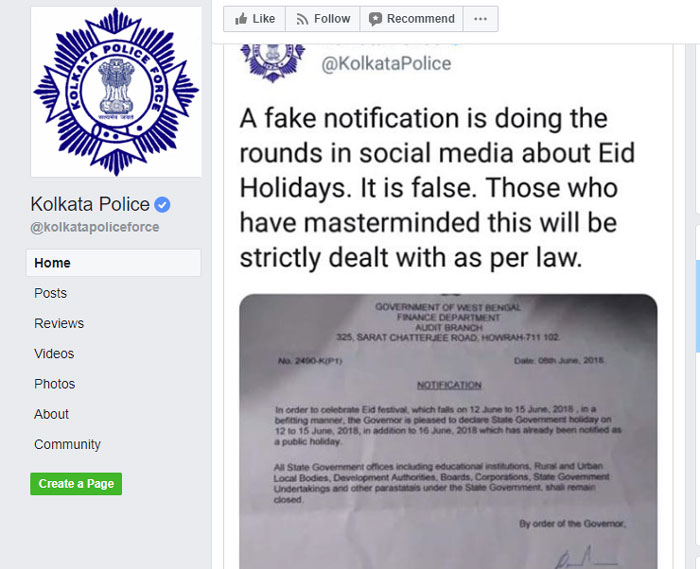Open the Videos section
The image size is (700, 569).
click(54, 353)
